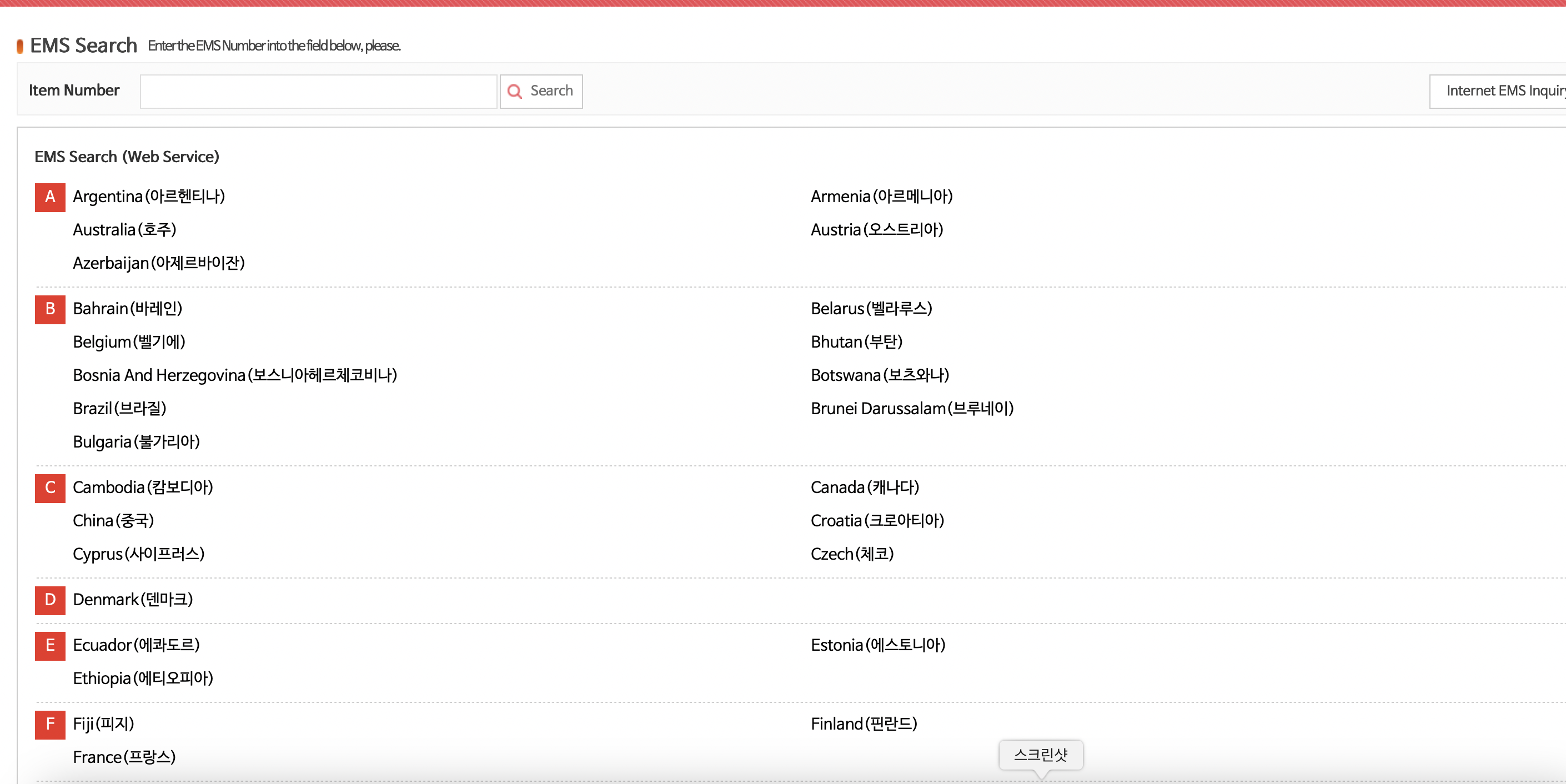
Task: Select Australia from the country list
Action: [124, 230]
